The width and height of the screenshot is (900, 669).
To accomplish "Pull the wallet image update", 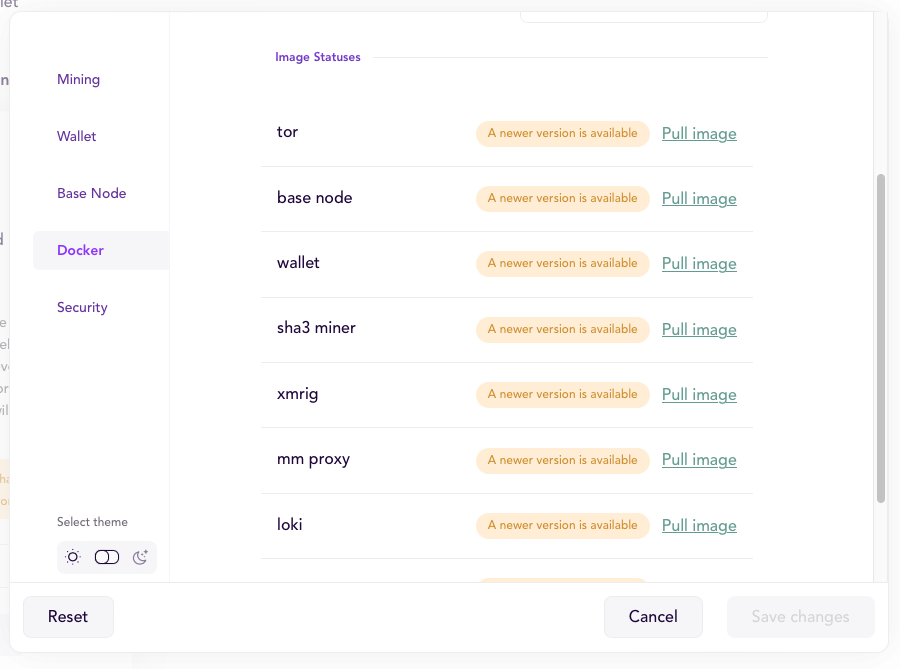I will pyautogui.click(x=698, y=263).
